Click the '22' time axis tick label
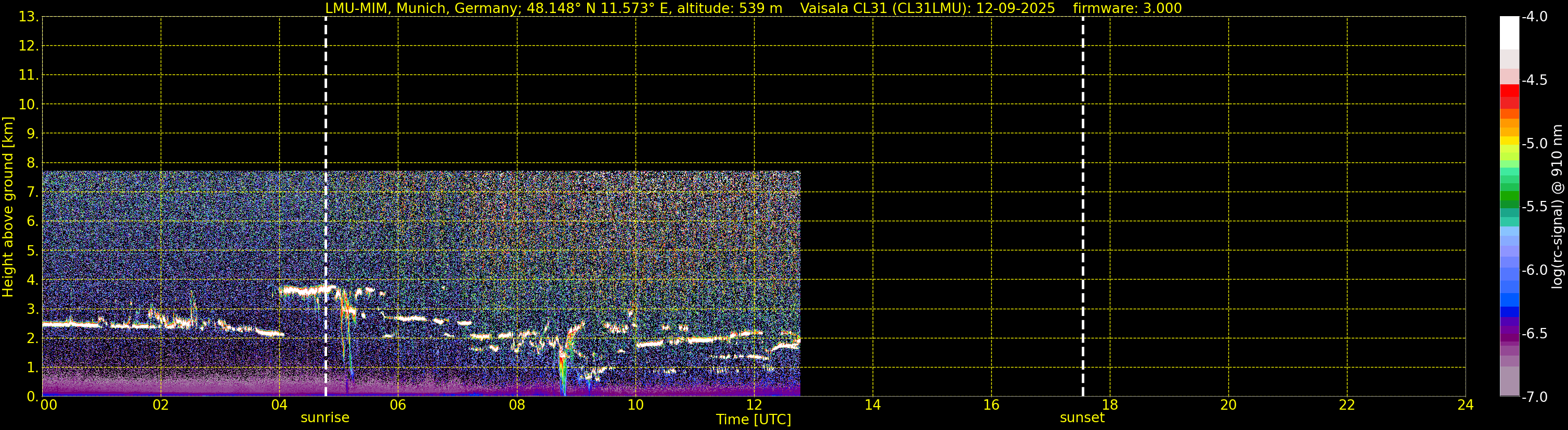The image size is (1568, 430). tap(1347, 405)
